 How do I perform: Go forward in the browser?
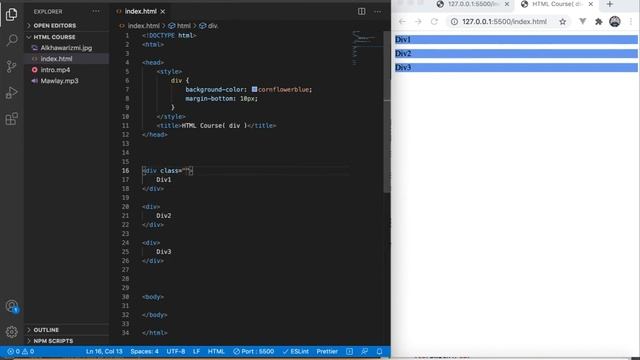418,22
